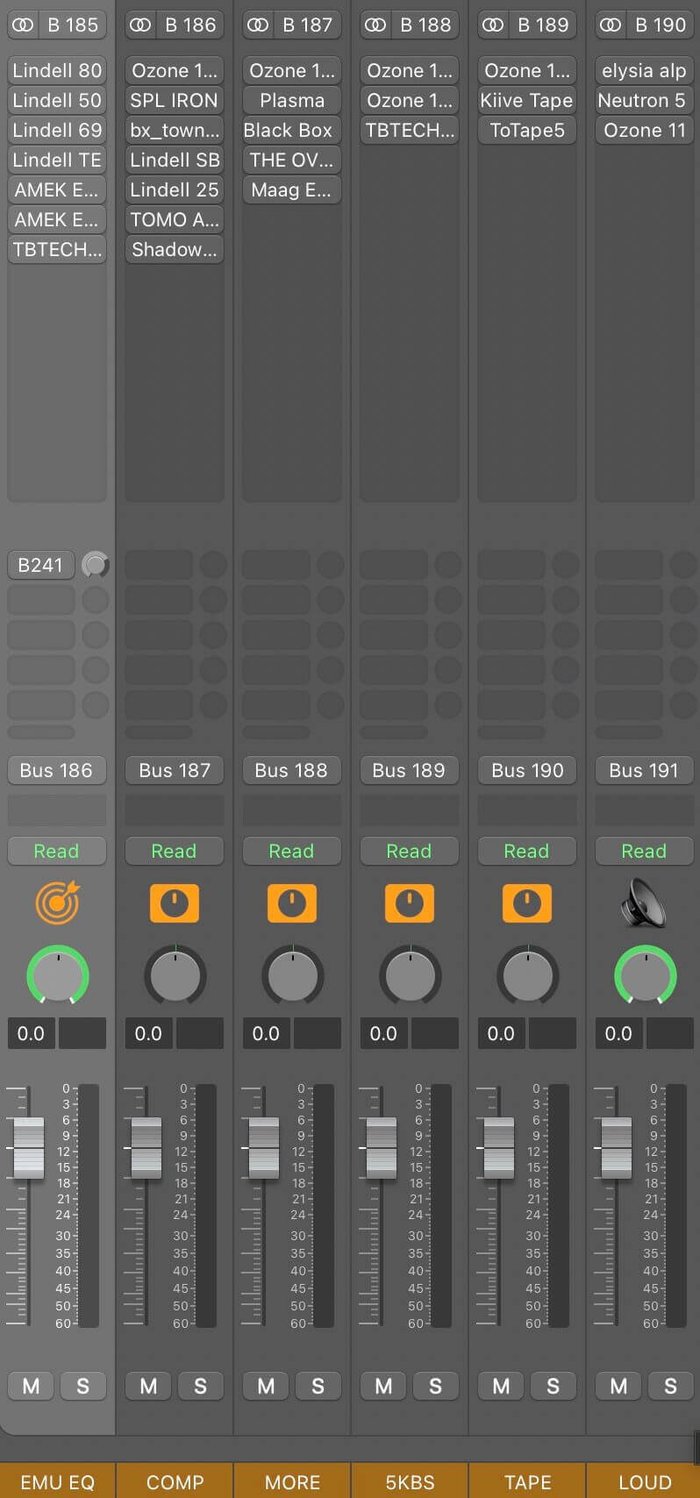Mute the EMU EQ channel
700x1498 pixels.
point(31,1386)
